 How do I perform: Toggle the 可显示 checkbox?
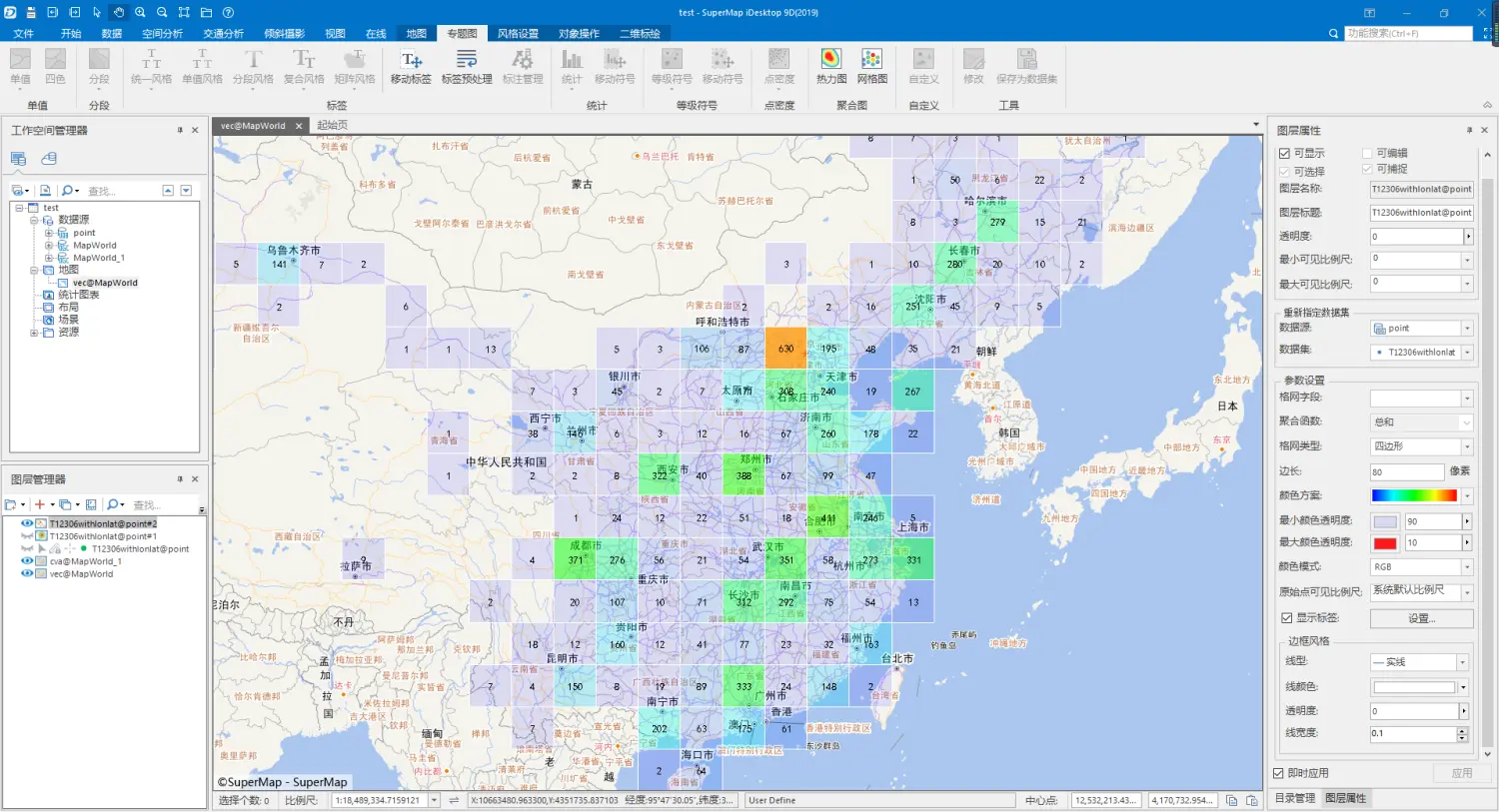(1284, 154)
